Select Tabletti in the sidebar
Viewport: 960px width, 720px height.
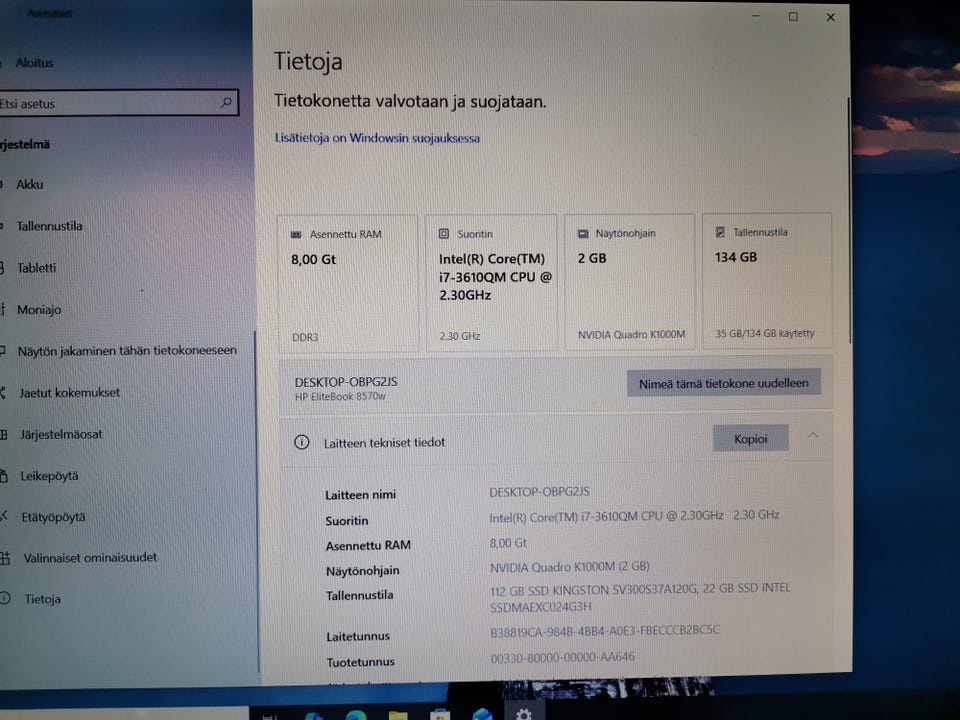coord(36,268)
